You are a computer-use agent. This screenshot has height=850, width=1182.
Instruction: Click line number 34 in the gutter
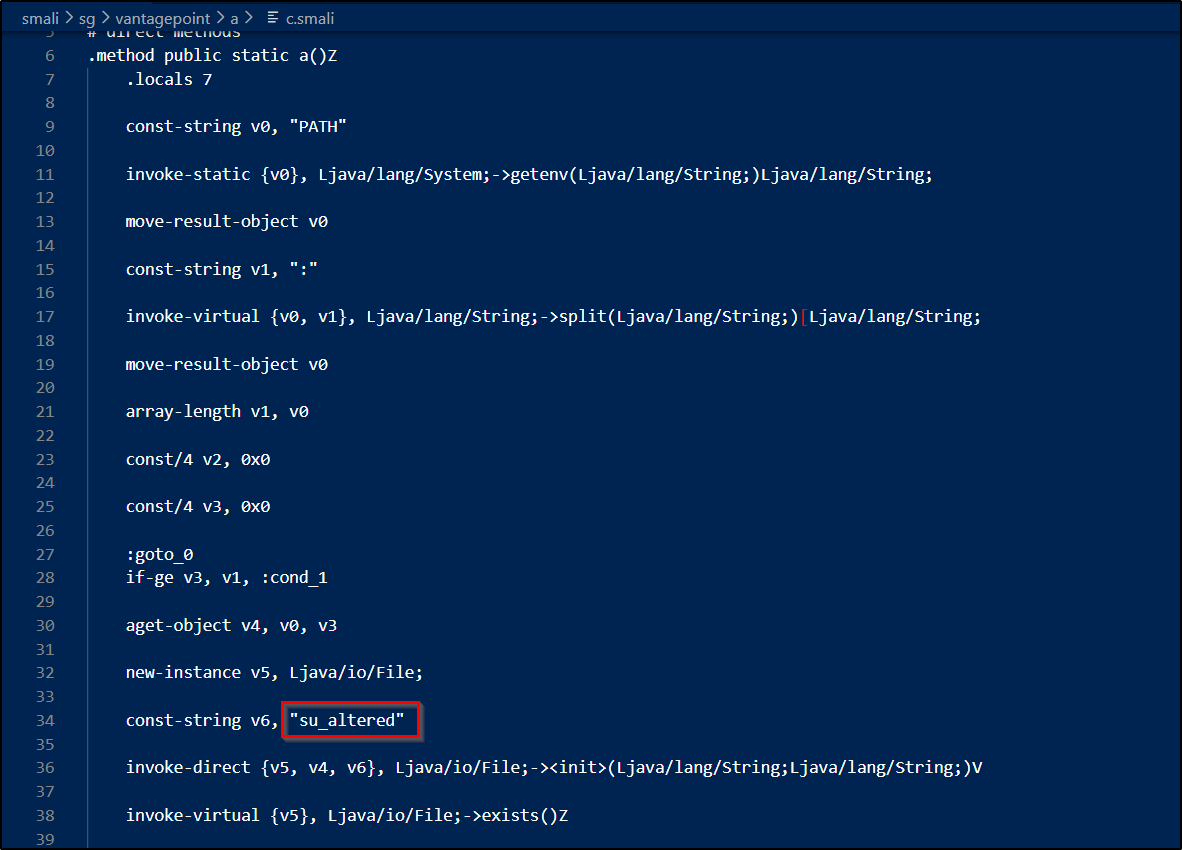click(45, 720)
